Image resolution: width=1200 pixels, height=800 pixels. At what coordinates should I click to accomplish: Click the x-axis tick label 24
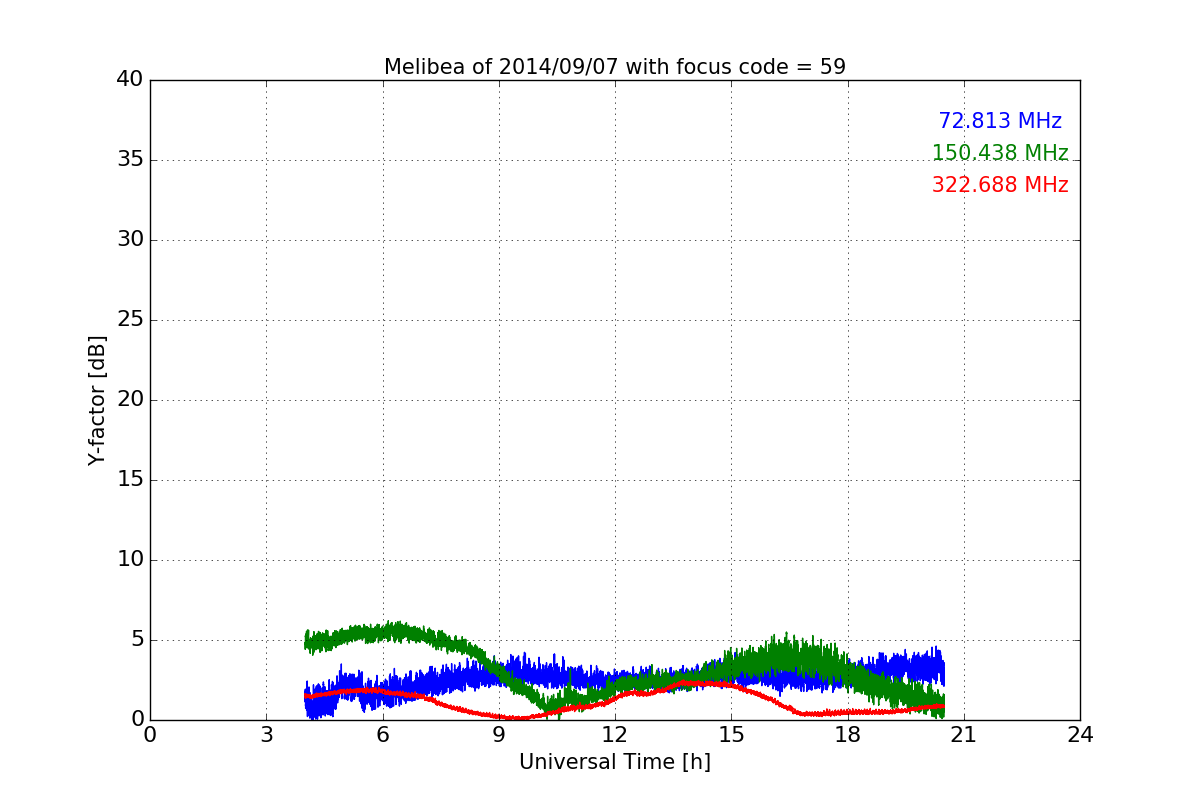(1080, 735)
